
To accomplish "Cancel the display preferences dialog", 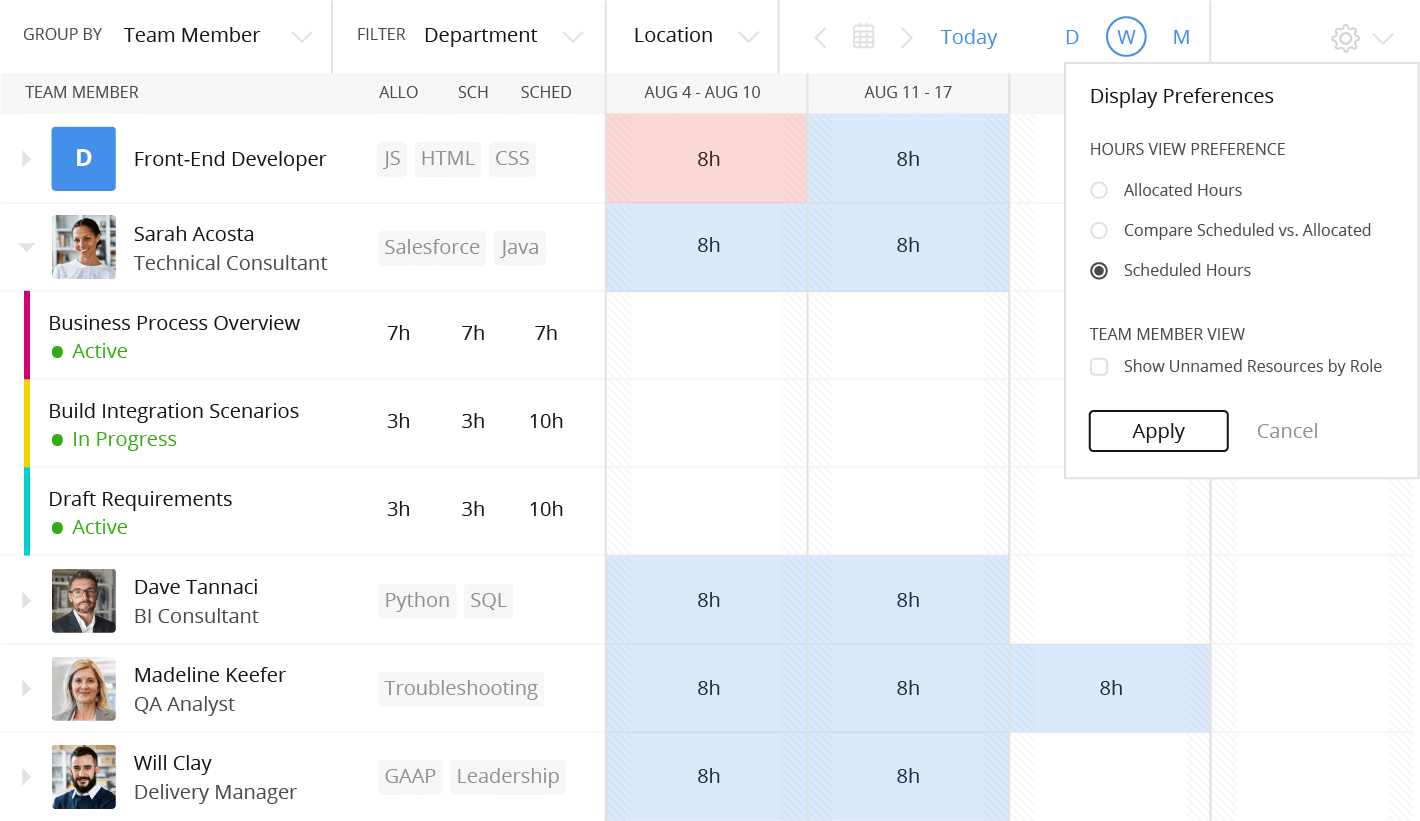I will click(1287, 431).
